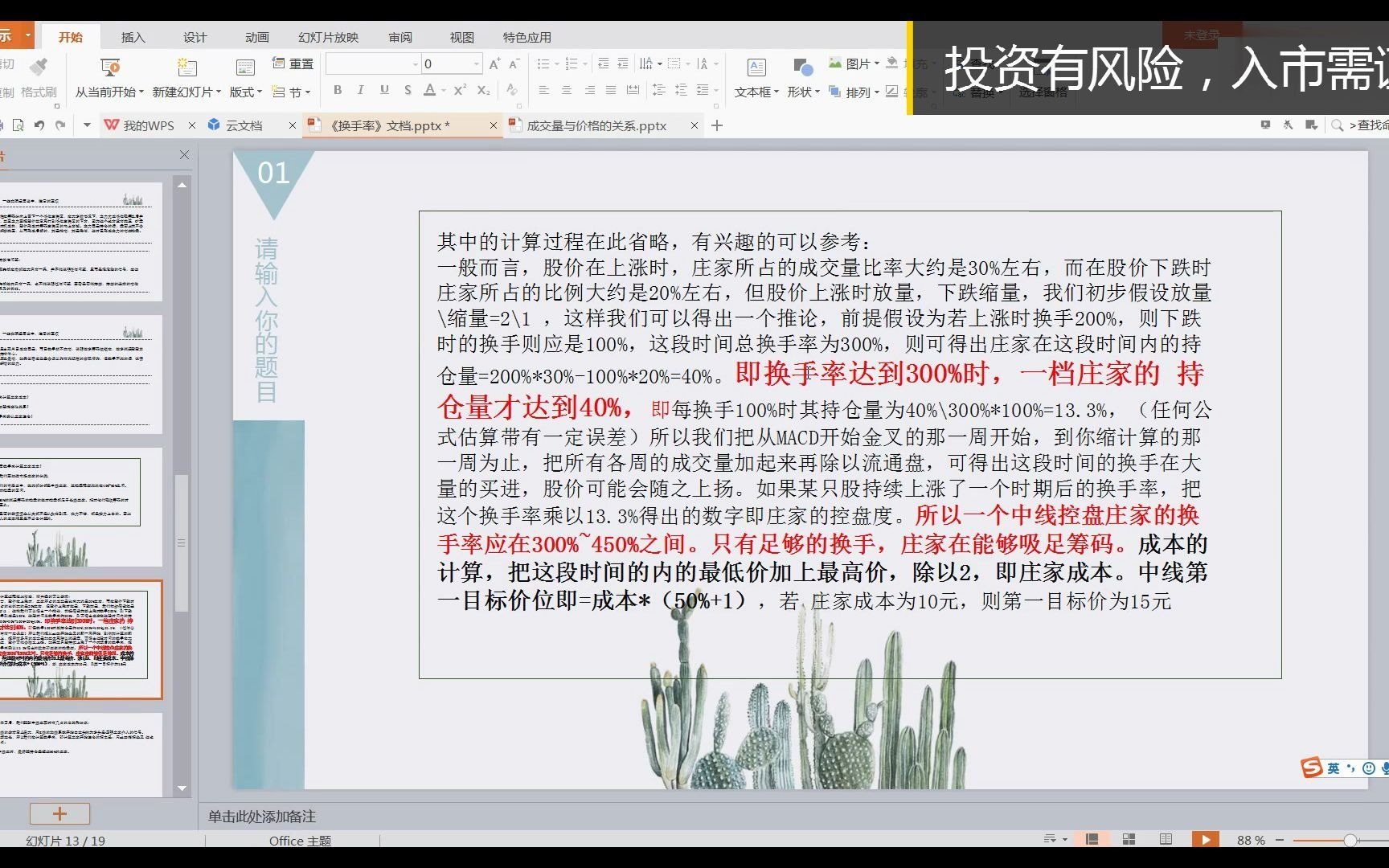
Task: Switch to Slide Sorter view
Action: point(1129,839)
